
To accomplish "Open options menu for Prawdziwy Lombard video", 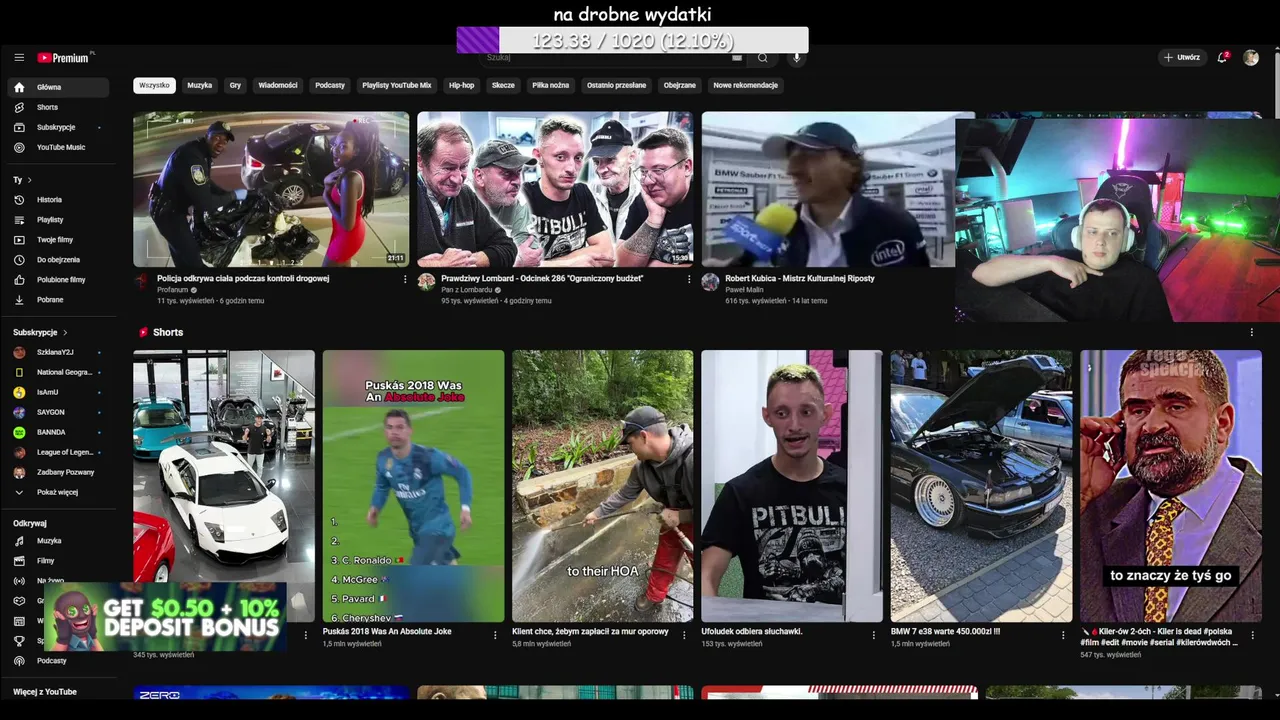I will (x=689, y=279).
